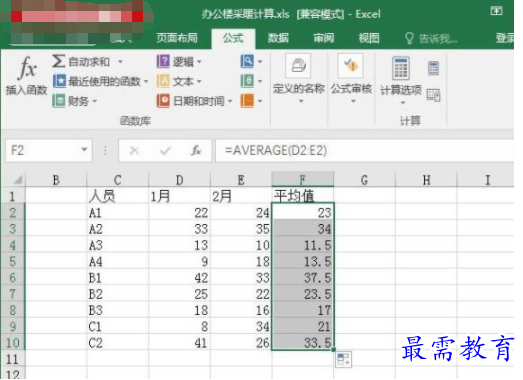Click the AutoSum sigma icon

coord(58,61)
